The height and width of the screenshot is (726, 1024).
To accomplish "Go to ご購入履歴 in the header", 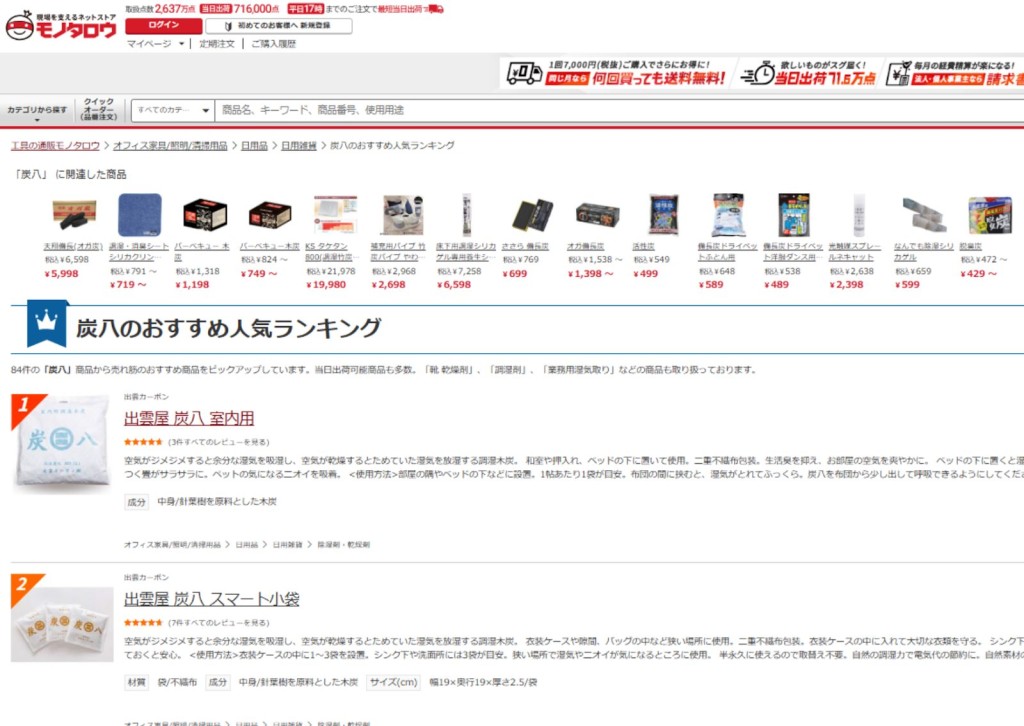I will pos(274,44).
